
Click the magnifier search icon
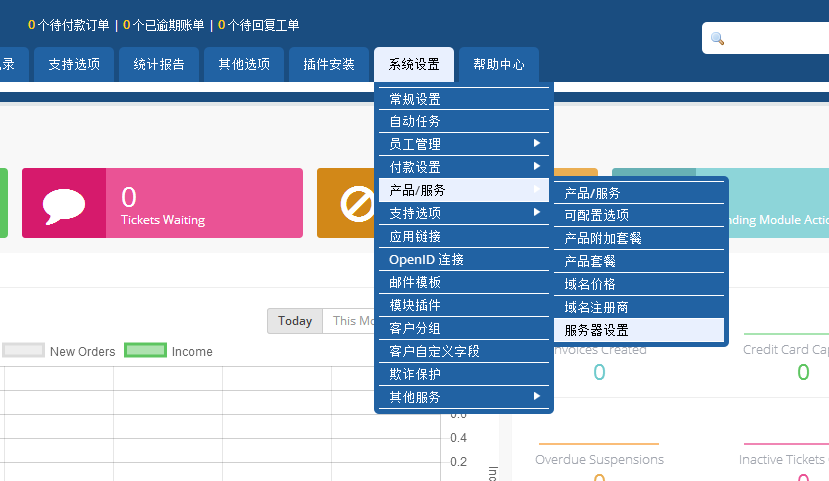click(x=717, y=38)
